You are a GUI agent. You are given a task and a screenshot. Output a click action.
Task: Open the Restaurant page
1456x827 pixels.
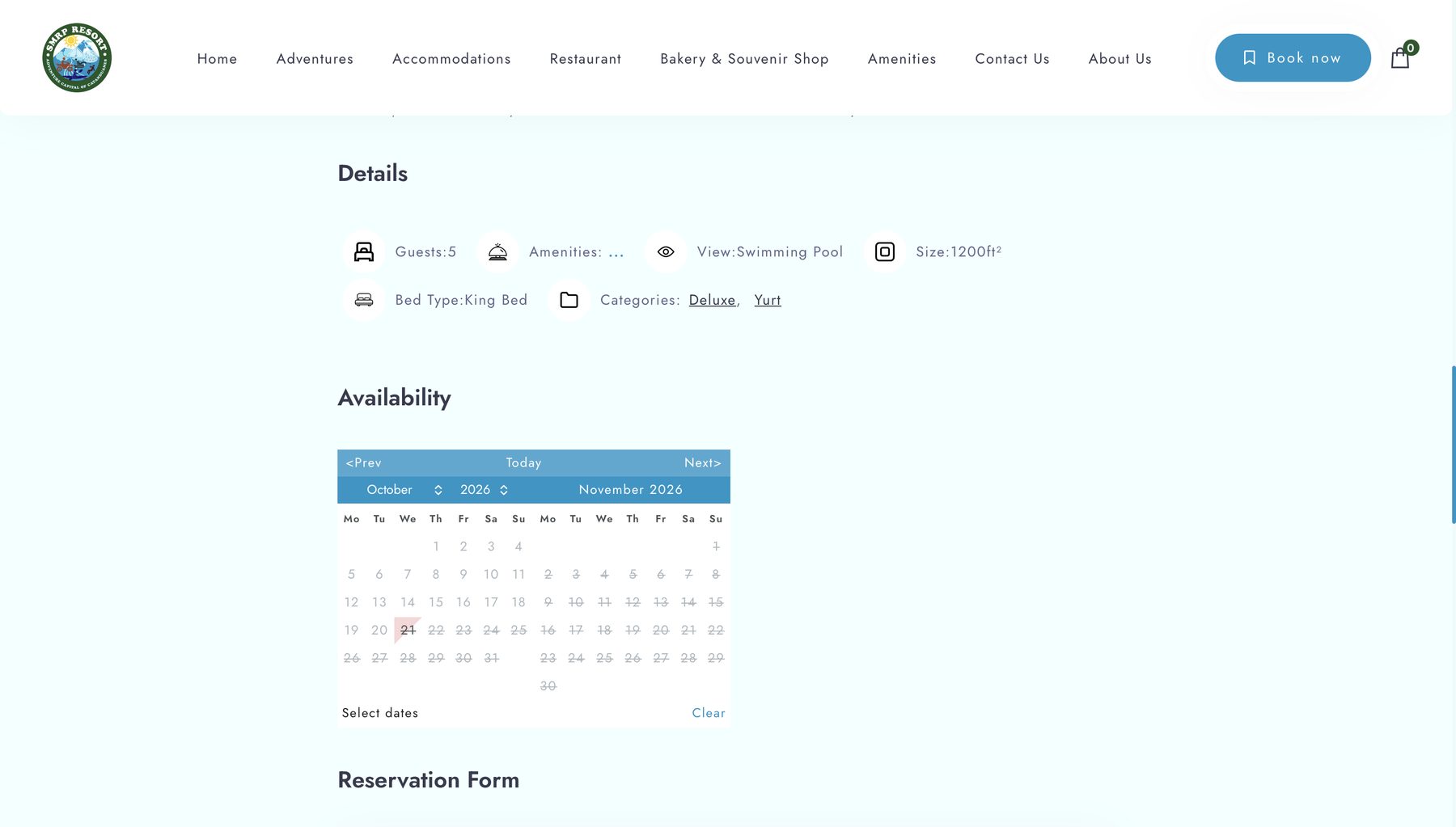click(x=586, y=59)
